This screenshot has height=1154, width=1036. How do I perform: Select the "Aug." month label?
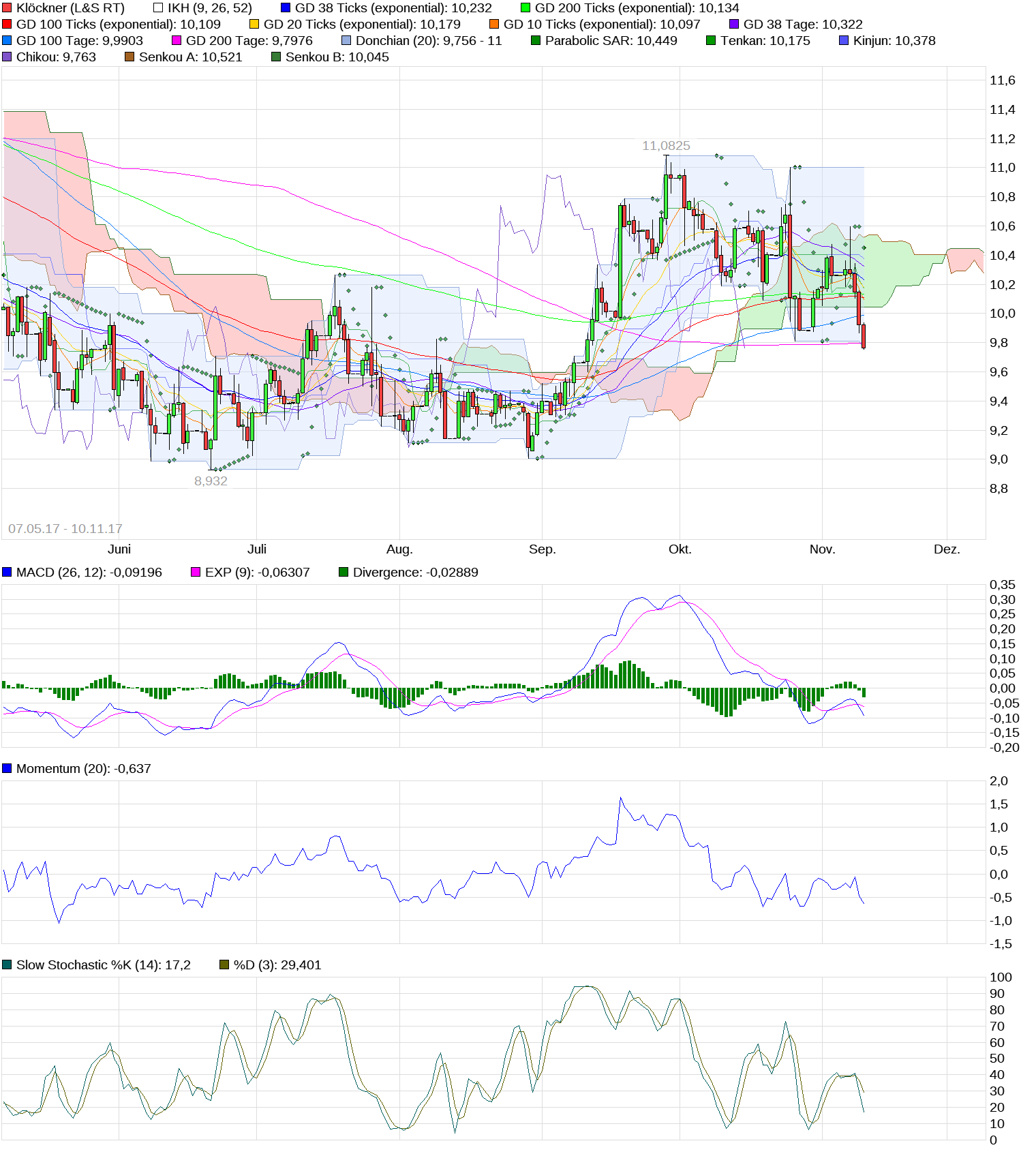point(399,549)
